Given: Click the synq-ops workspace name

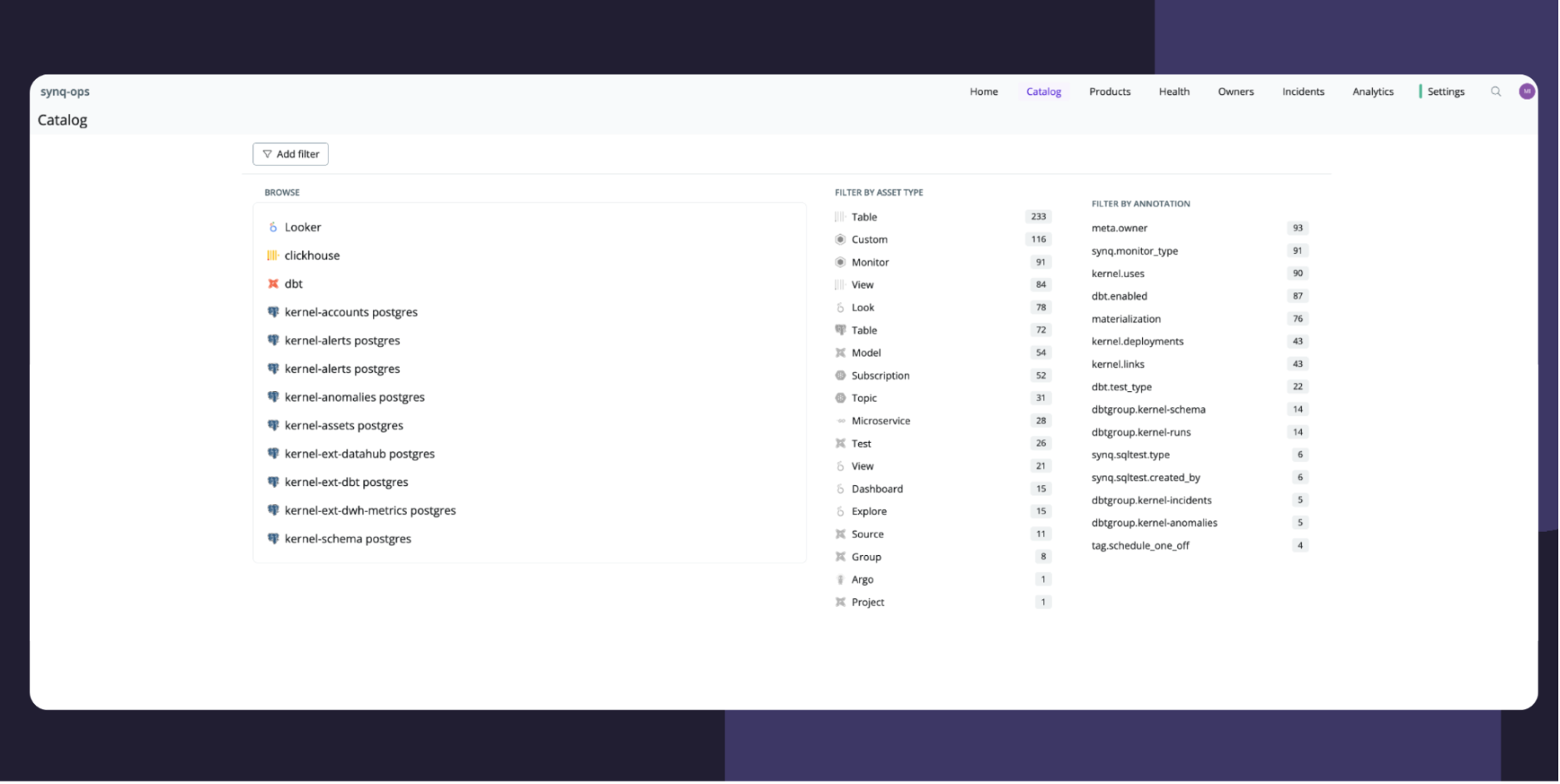Looking at the screenshot, I should 65,92.
